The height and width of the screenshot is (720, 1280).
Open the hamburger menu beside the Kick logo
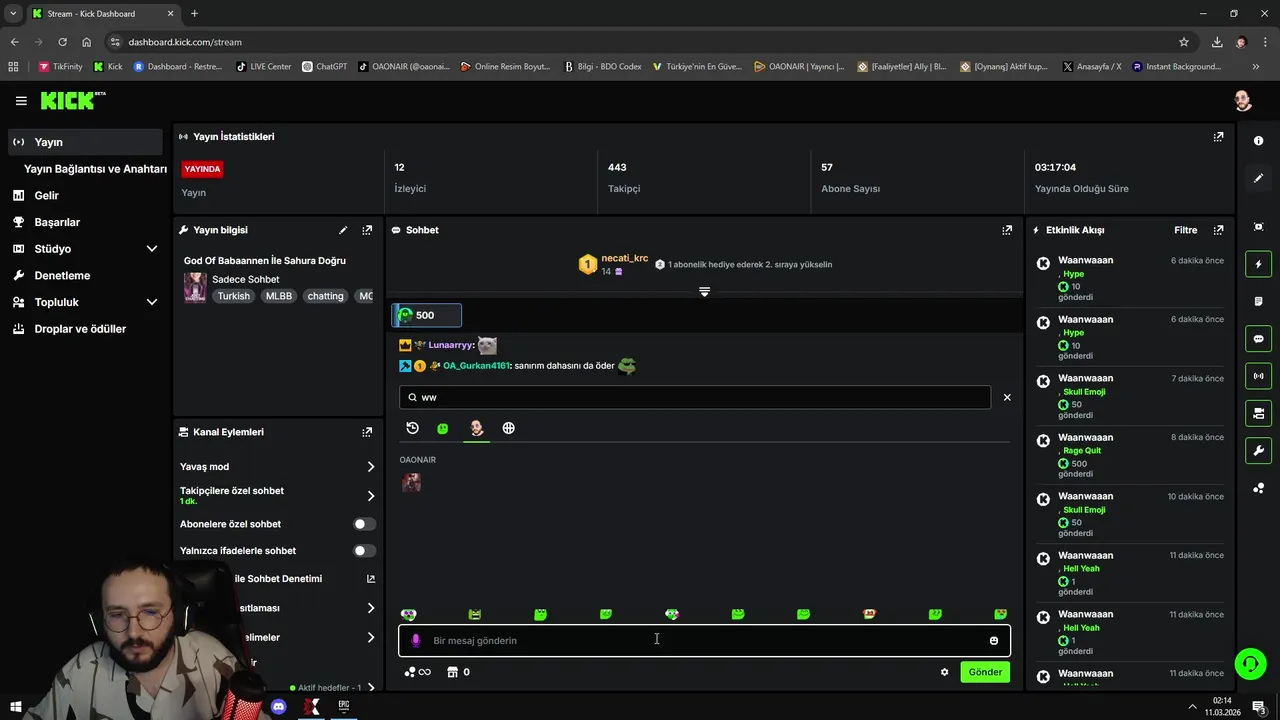21,101
